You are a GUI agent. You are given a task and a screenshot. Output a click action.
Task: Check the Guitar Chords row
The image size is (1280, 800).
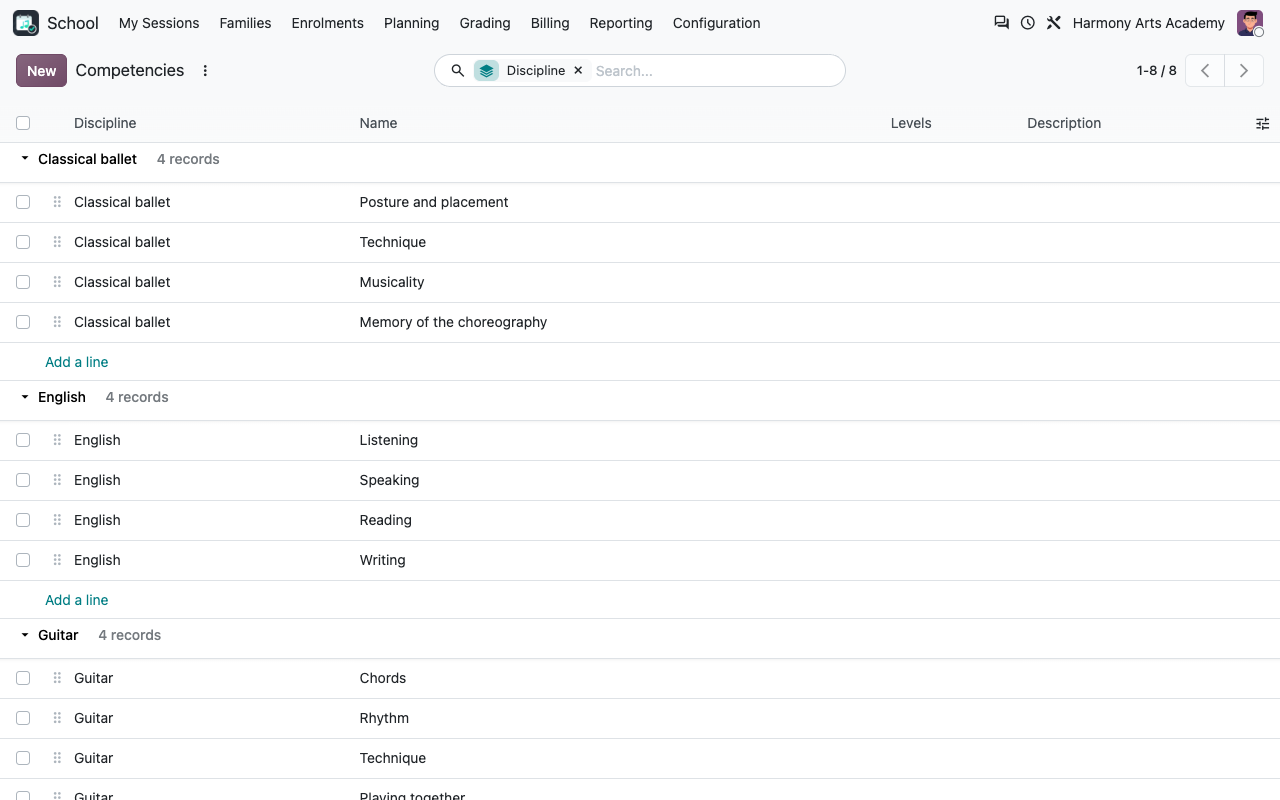click(x=23, y=678)
